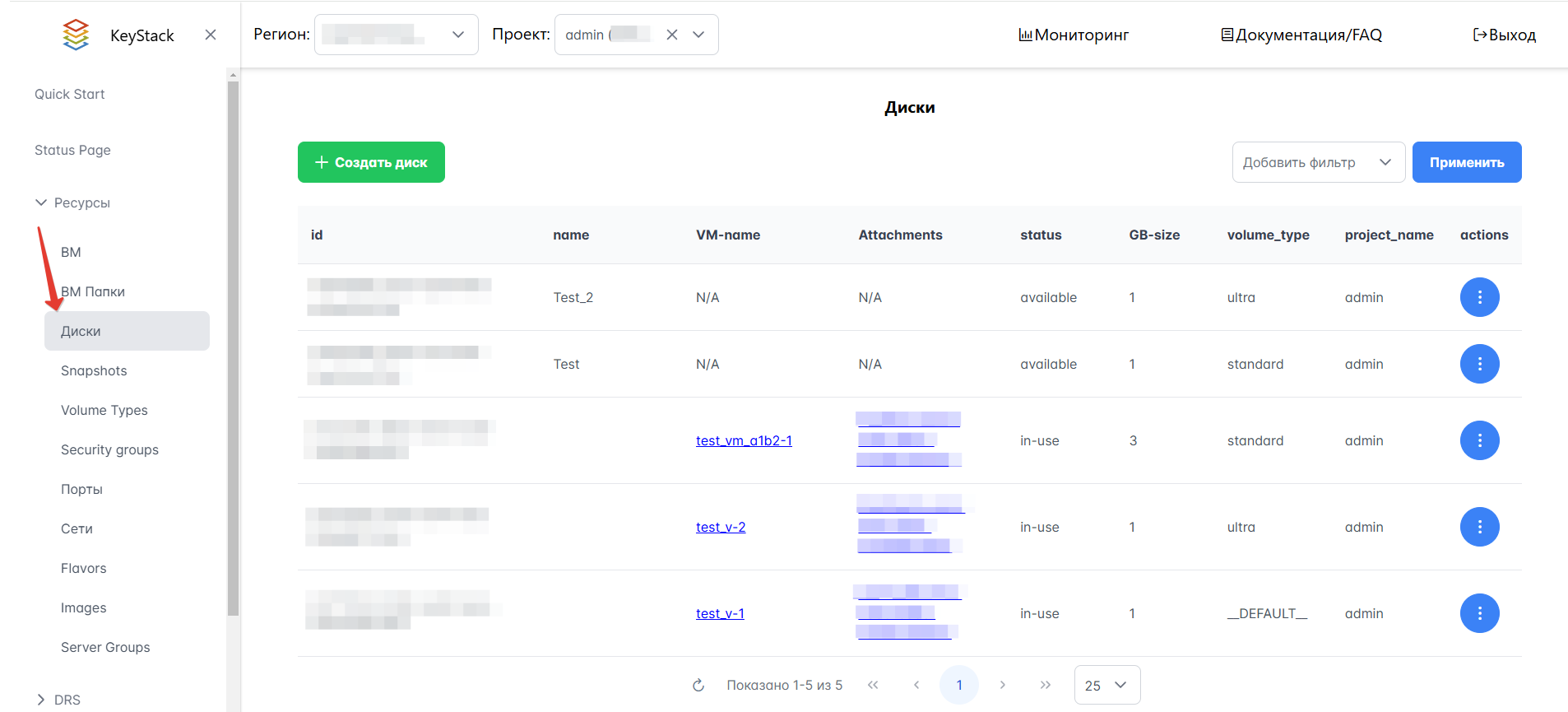Refresh the disks table
Screen dimensions: 1568x712
point(698,685)
